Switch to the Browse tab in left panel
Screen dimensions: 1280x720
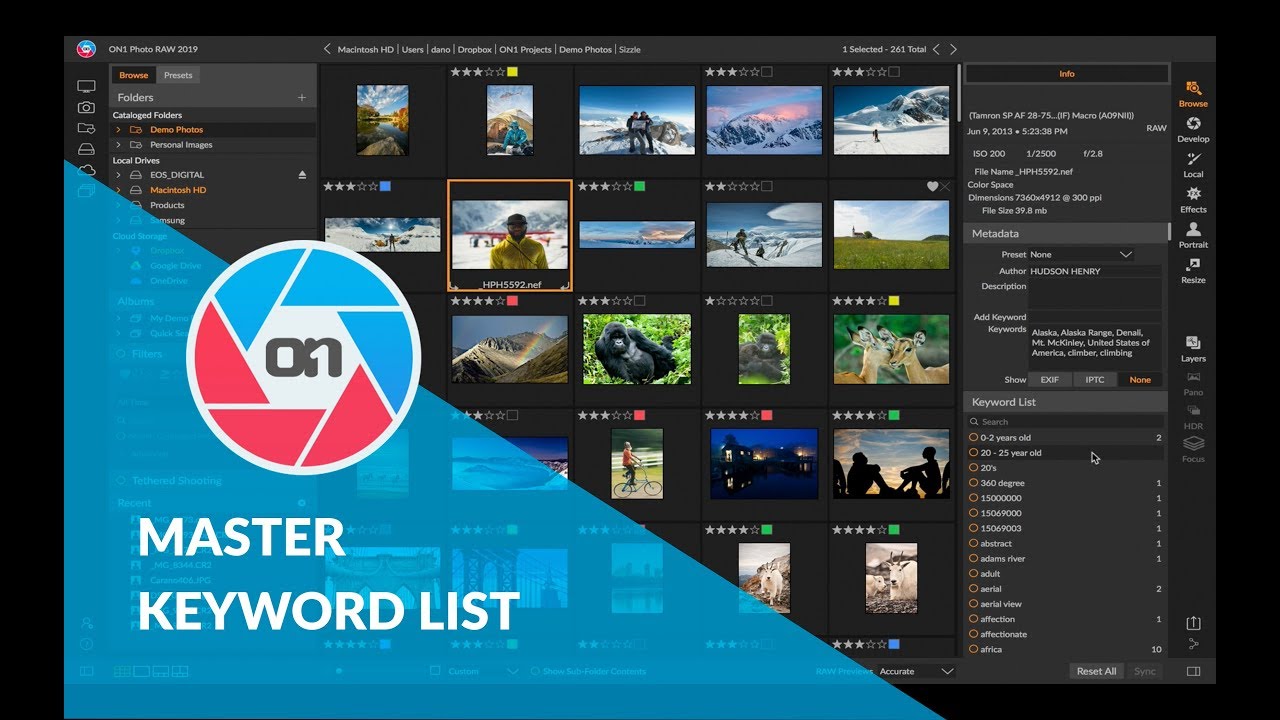(x=133, y=75)
